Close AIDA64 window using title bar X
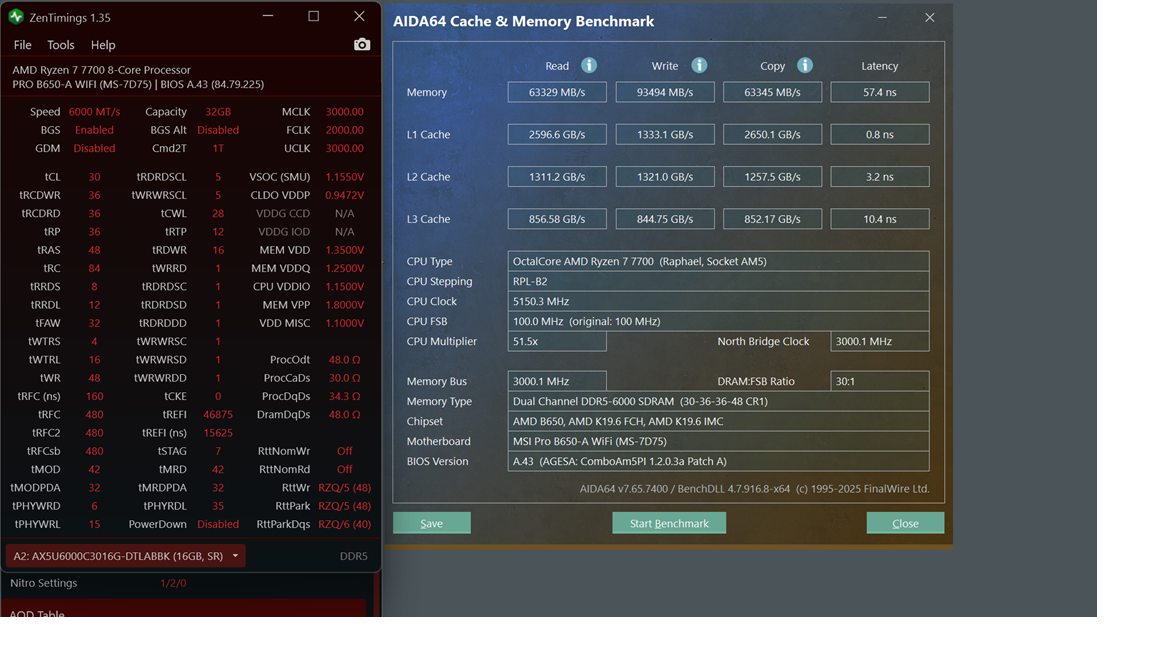This screenshot has width=1152, height=648. click(930, 18)
